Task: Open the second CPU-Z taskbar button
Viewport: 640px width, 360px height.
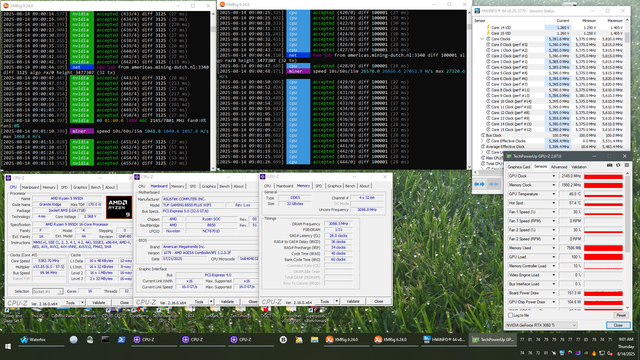Action: 202,340
